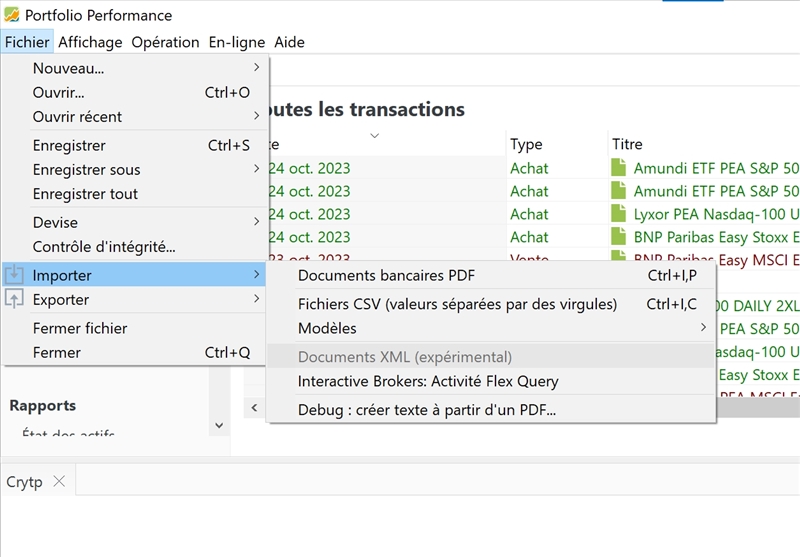Click document icon beside BNP Paribas Easy Stoxx

pyautogui.click(x=618, y=237)
